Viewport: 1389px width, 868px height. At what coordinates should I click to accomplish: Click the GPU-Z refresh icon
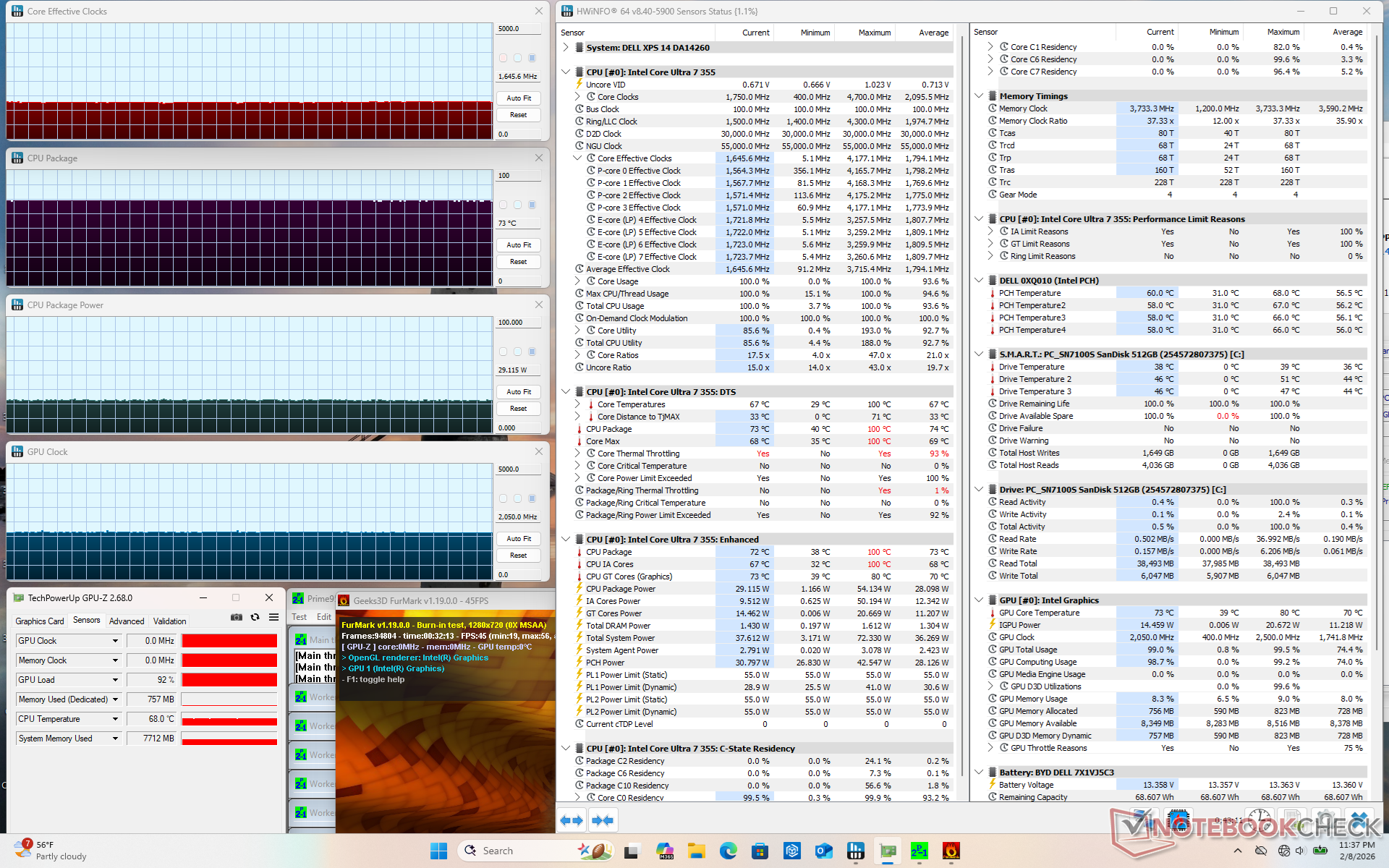coord(255,617)
